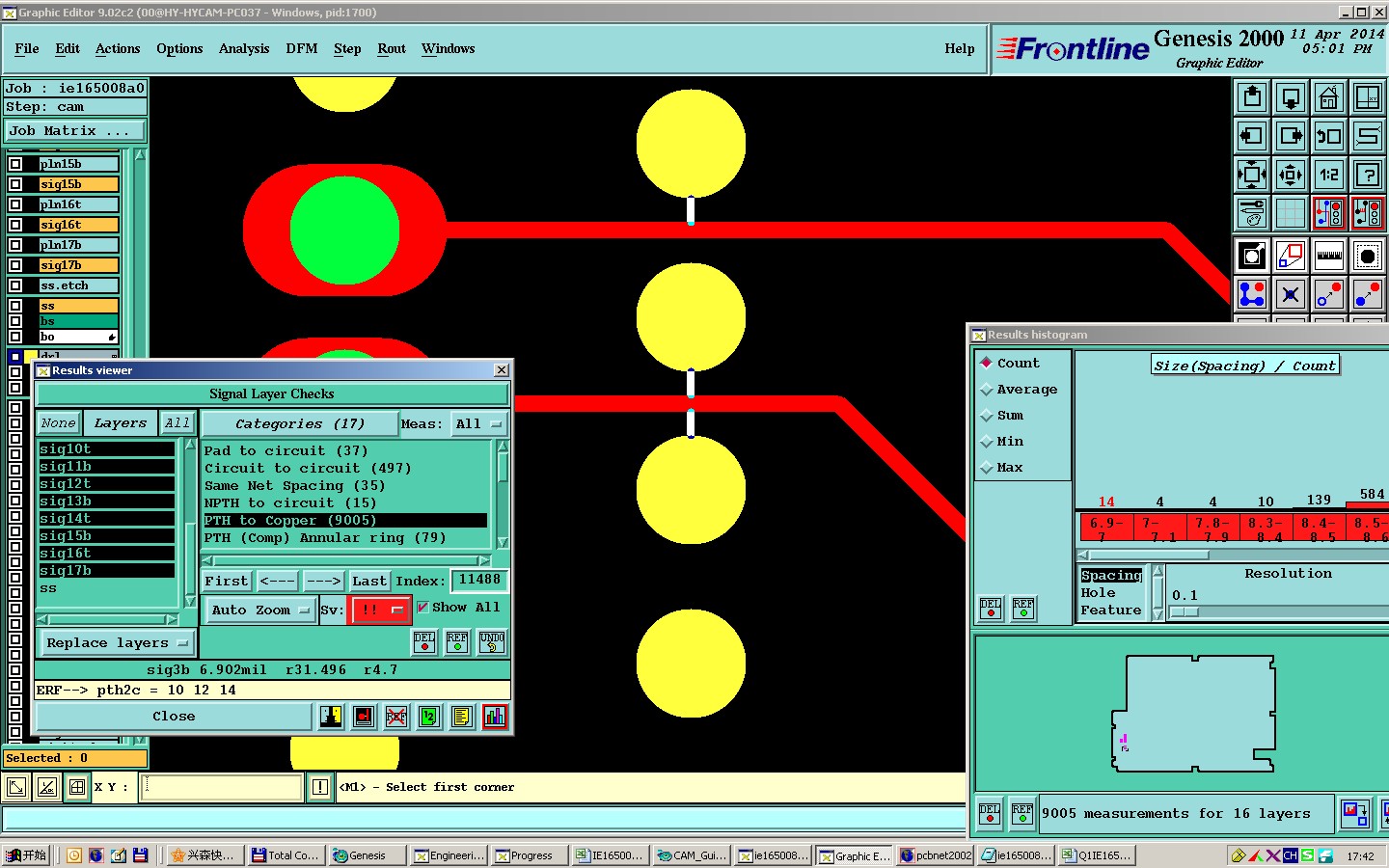Click the DEL icon in Results histogram sidebar
This screenshot has width=1389, height=868.
991,609
